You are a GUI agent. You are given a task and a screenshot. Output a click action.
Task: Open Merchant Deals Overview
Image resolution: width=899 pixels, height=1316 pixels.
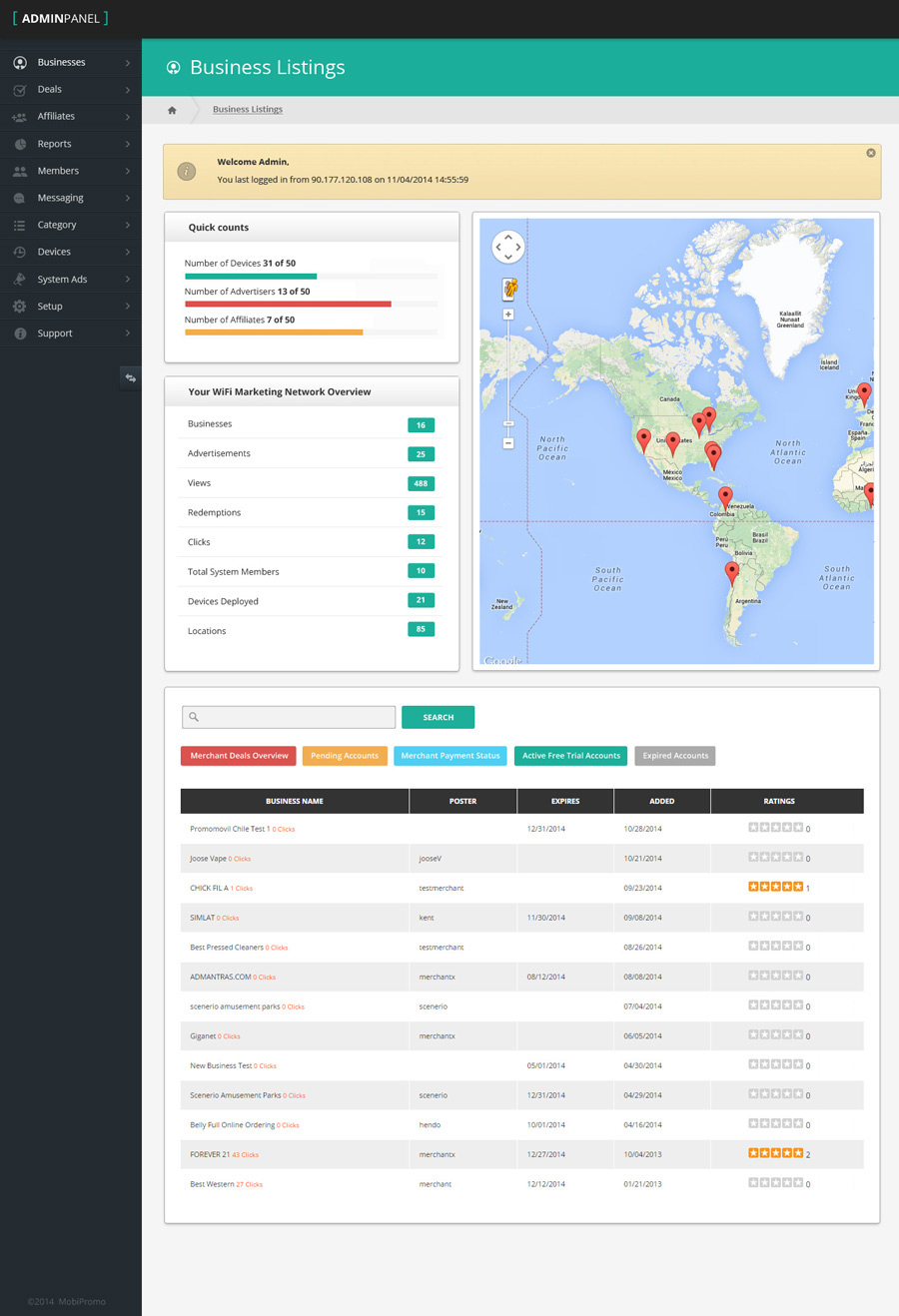[239, 756]
